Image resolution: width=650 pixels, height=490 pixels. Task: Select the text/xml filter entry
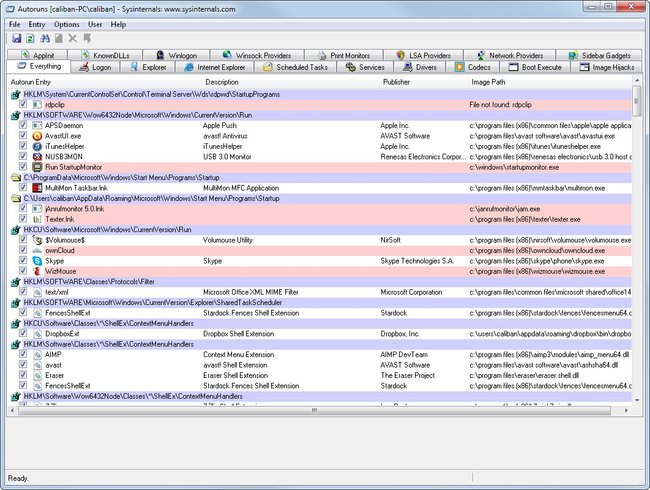[x=57, y=292]
